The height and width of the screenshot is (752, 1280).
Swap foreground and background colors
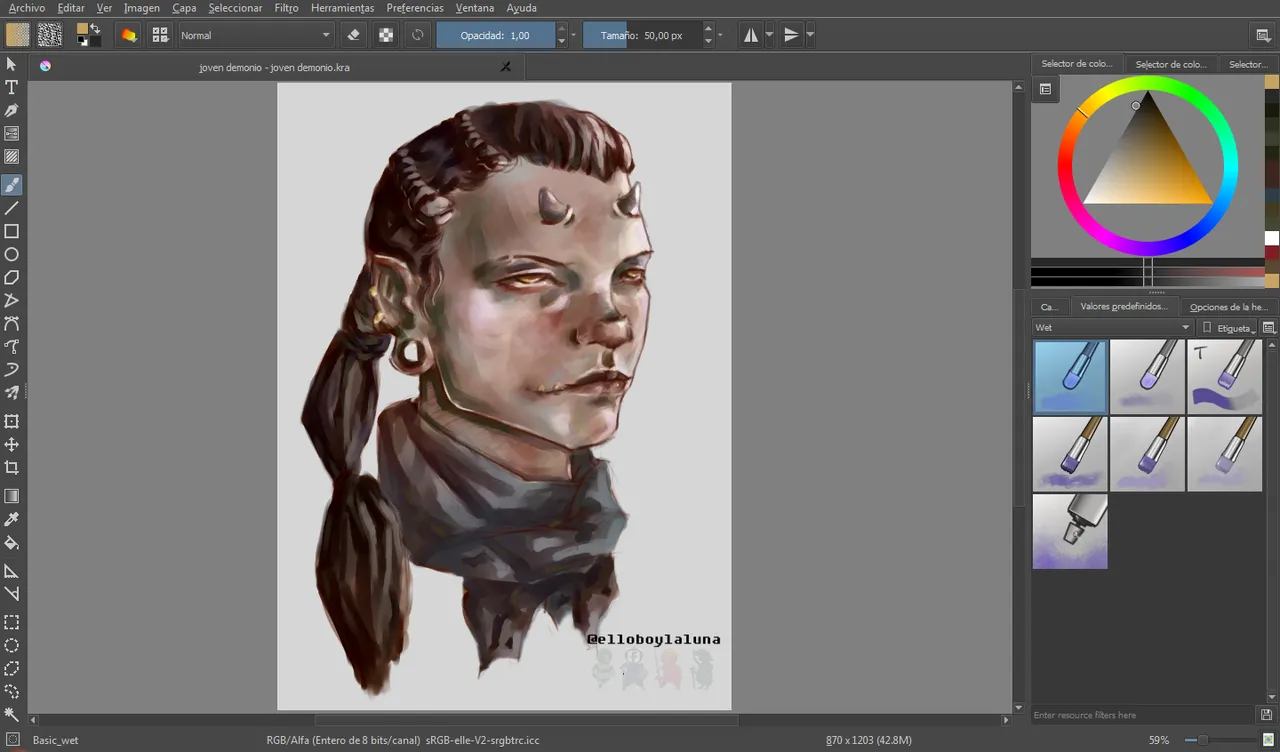[x=95, y=28]
